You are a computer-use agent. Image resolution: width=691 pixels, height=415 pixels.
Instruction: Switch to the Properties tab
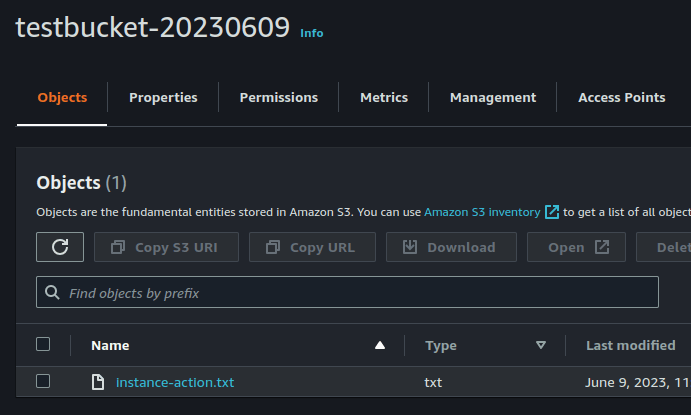click(163, 97)
